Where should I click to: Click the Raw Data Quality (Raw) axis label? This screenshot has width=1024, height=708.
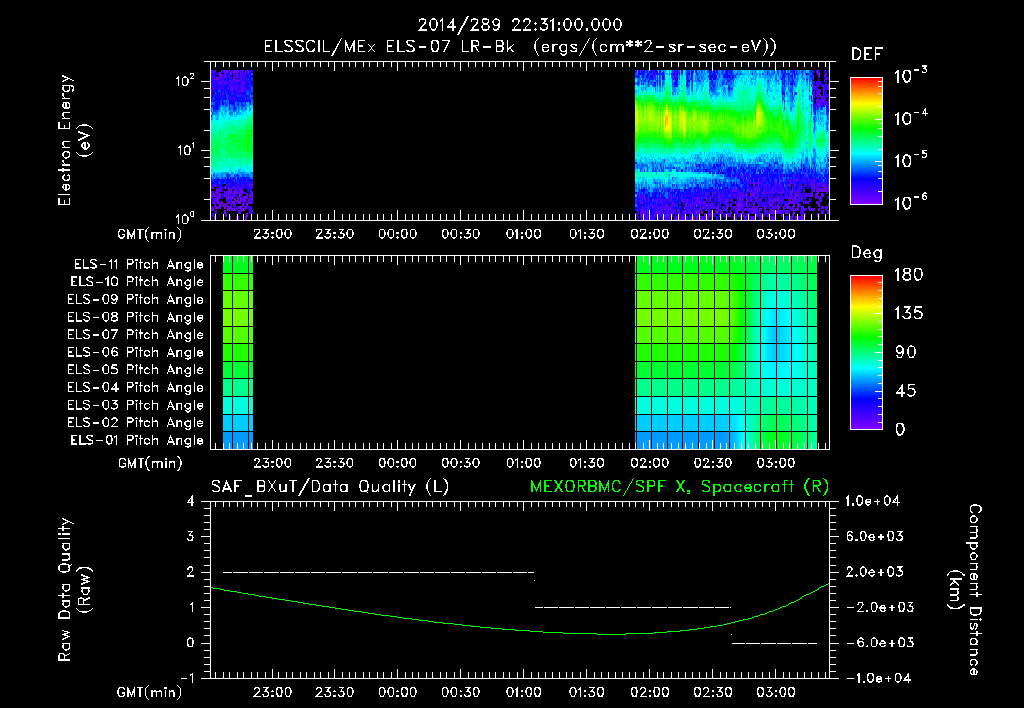(74, 590)
